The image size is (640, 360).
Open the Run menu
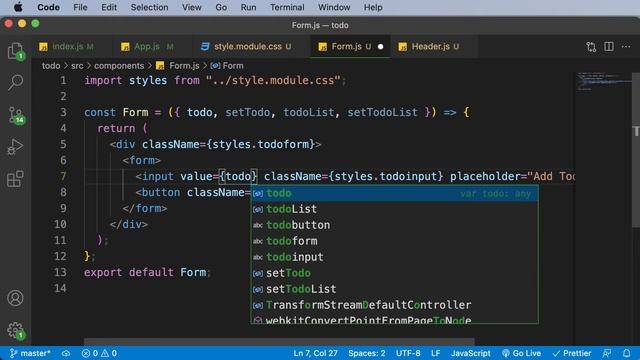tap(248, 7)
